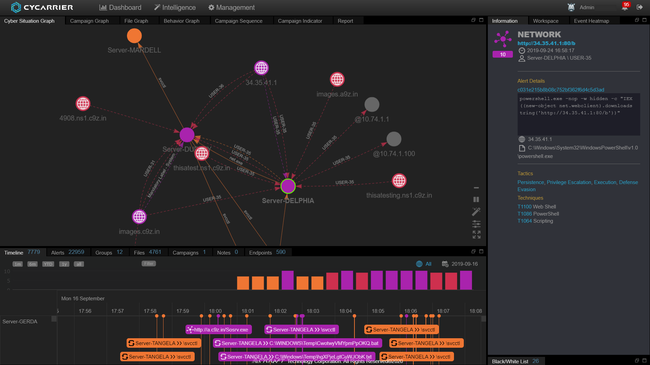
Task: Select the gray @10.74.1.1 node
Action: click(x=372, y=105)
